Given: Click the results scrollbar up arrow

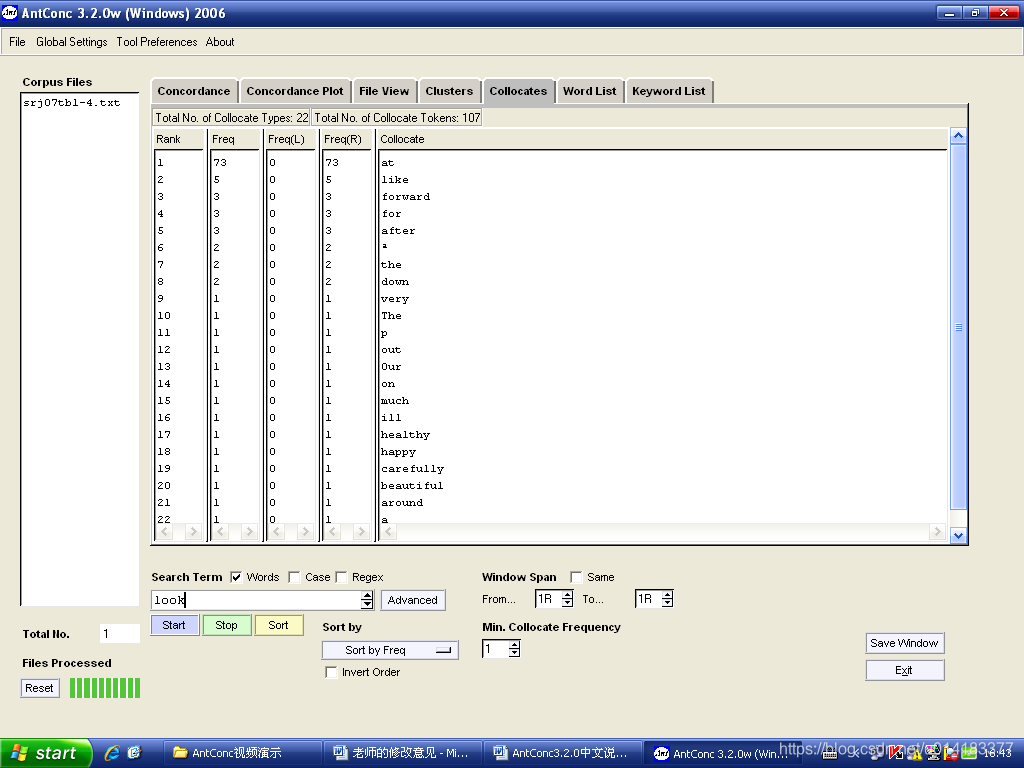Looking at the screenshot, I should point(958,136).
